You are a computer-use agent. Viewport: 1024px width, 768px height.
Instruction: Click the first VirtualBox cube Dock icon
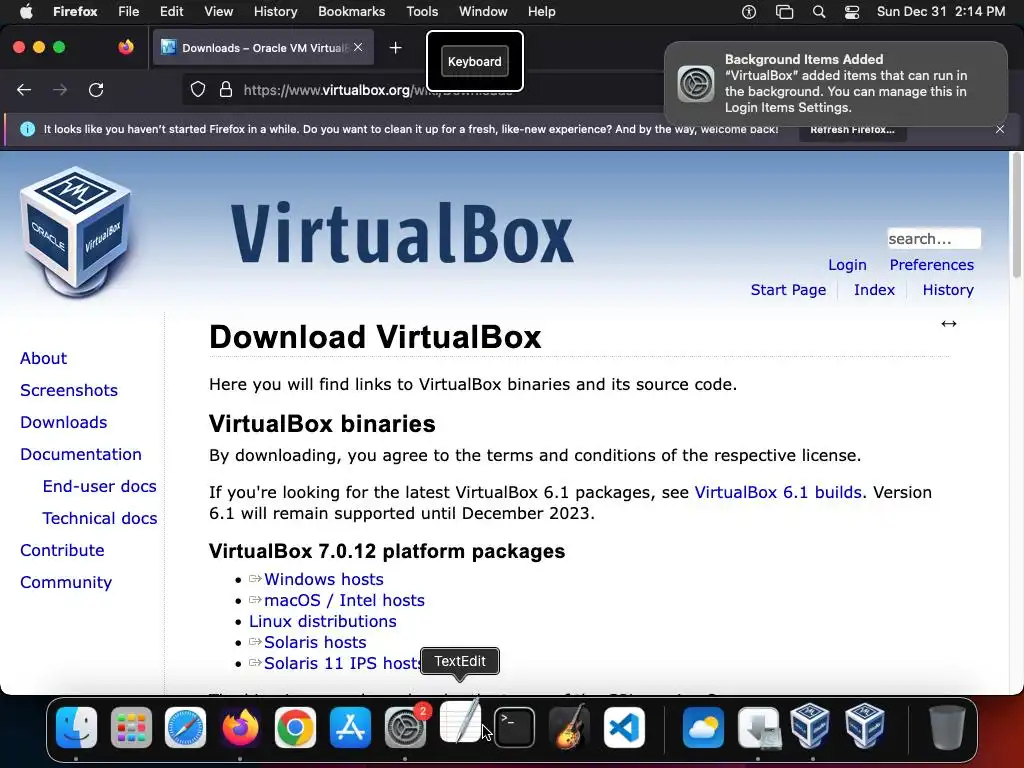[810, 726]
